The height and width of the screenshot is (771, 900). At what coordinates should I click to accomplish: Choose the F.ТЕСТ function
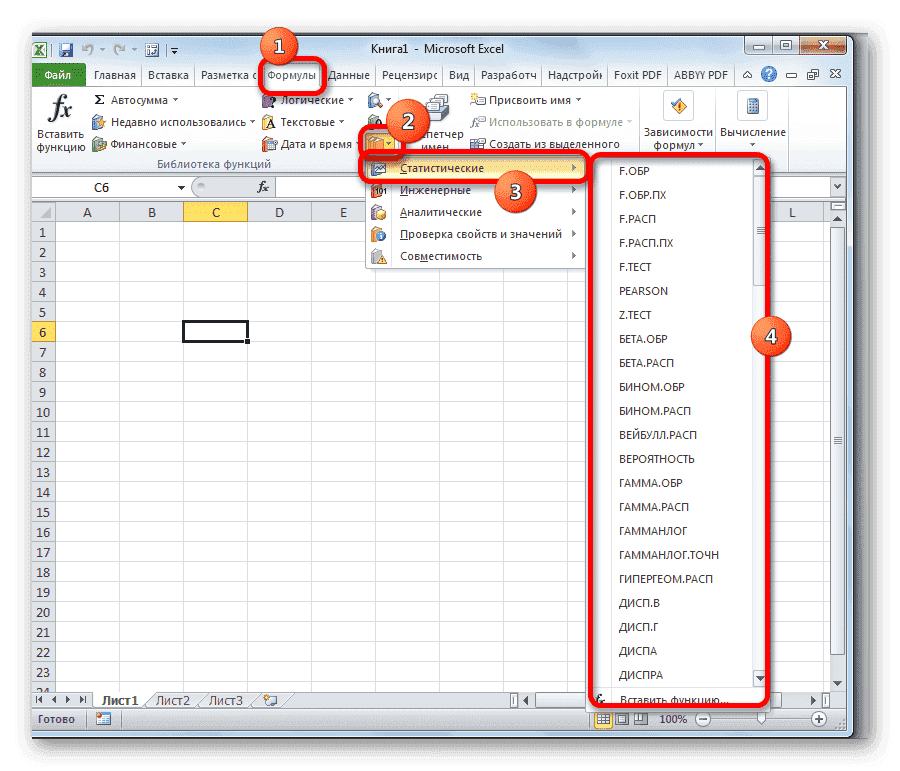coord(634,267)
